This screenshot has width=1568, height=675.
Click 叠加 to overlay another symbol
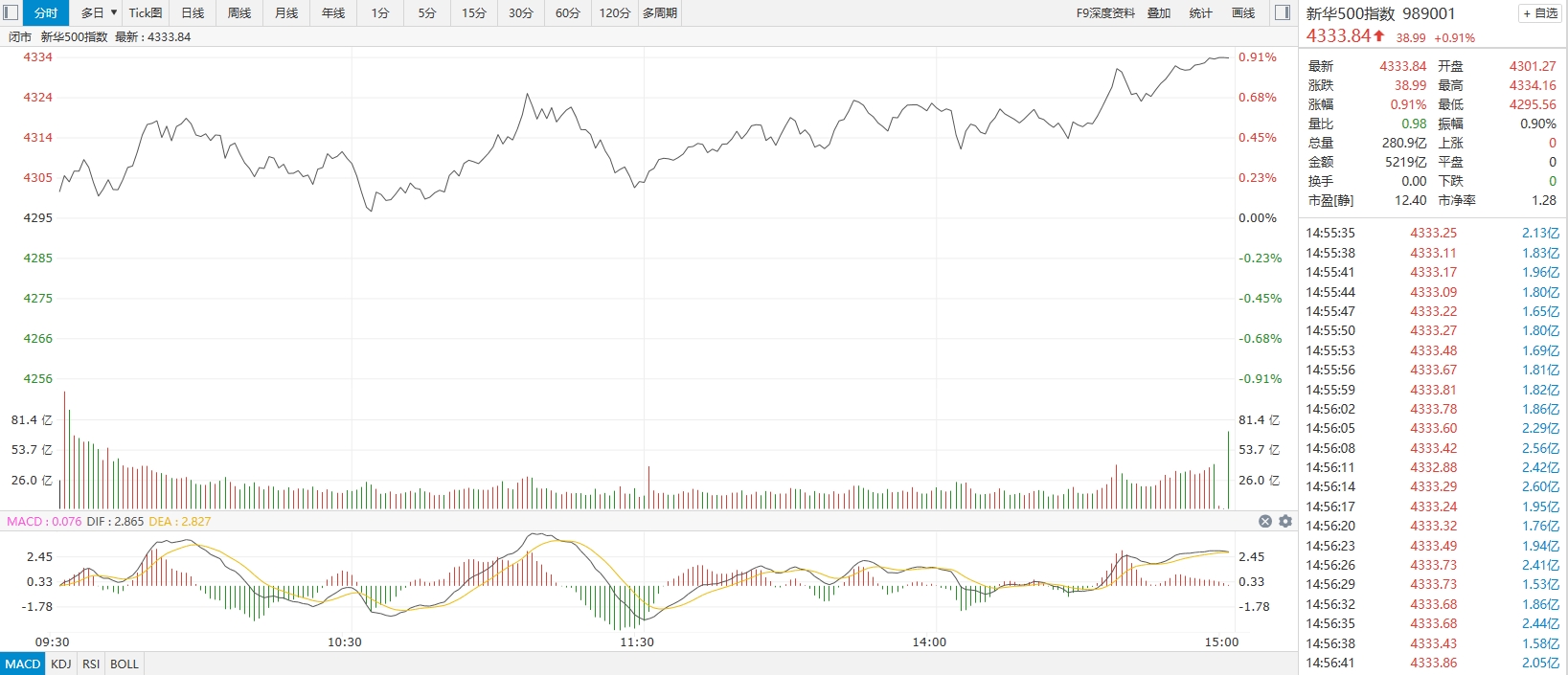pos(1159,12)
